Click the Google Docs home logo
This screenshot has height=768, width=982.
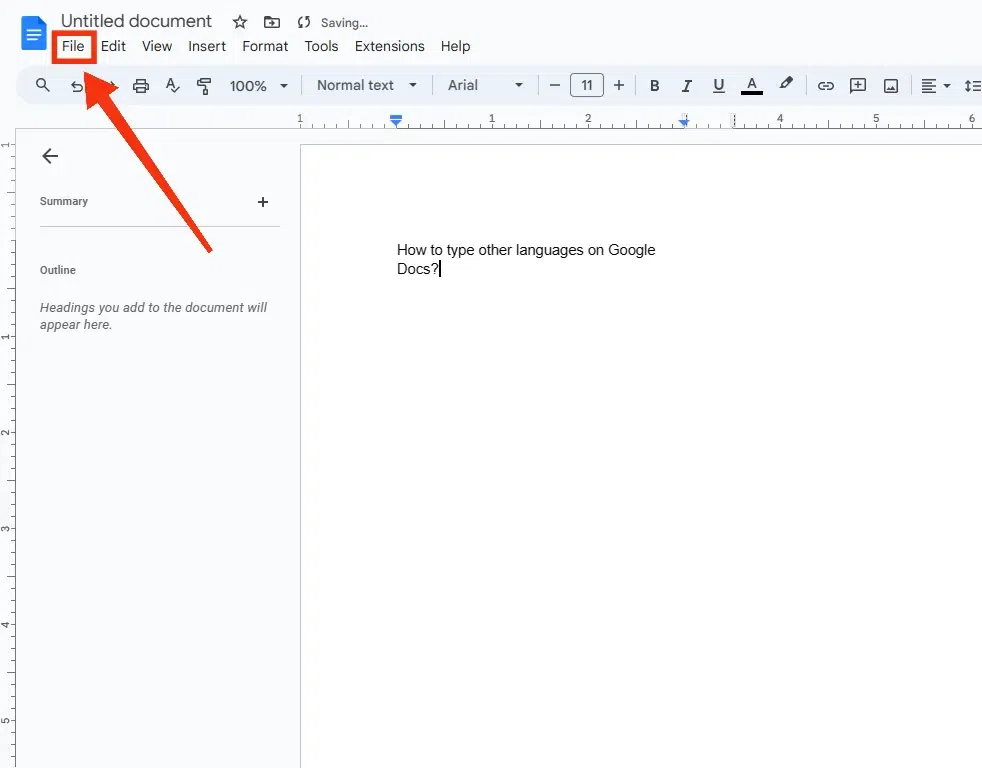[x=34, y=33]
